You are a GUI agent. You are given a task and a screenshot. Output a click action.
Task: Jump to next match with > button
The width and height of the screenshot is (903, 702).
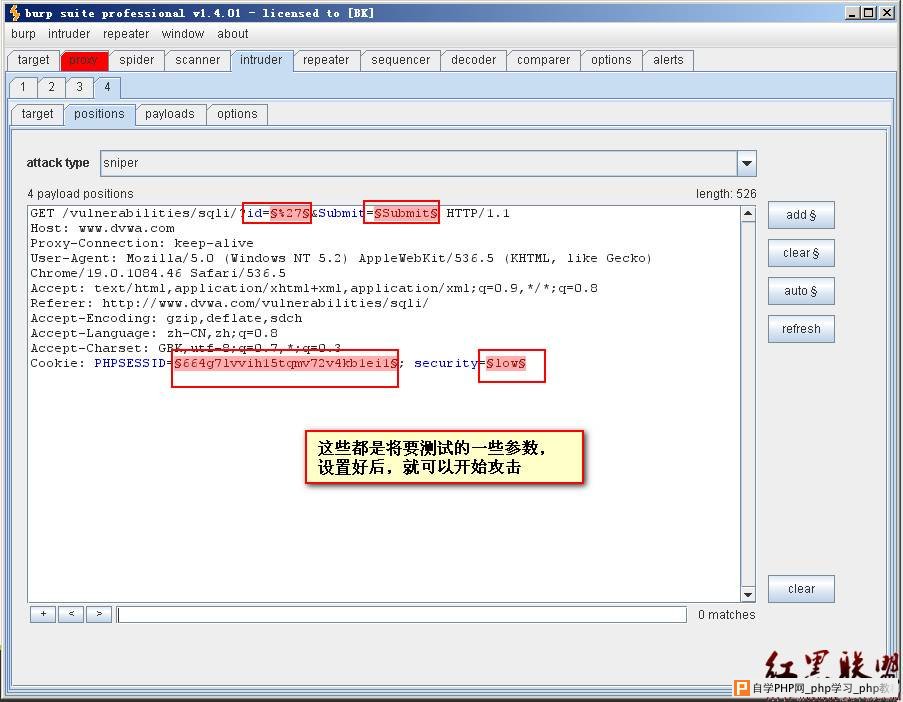pyautogui.click(x=99, y=614)
